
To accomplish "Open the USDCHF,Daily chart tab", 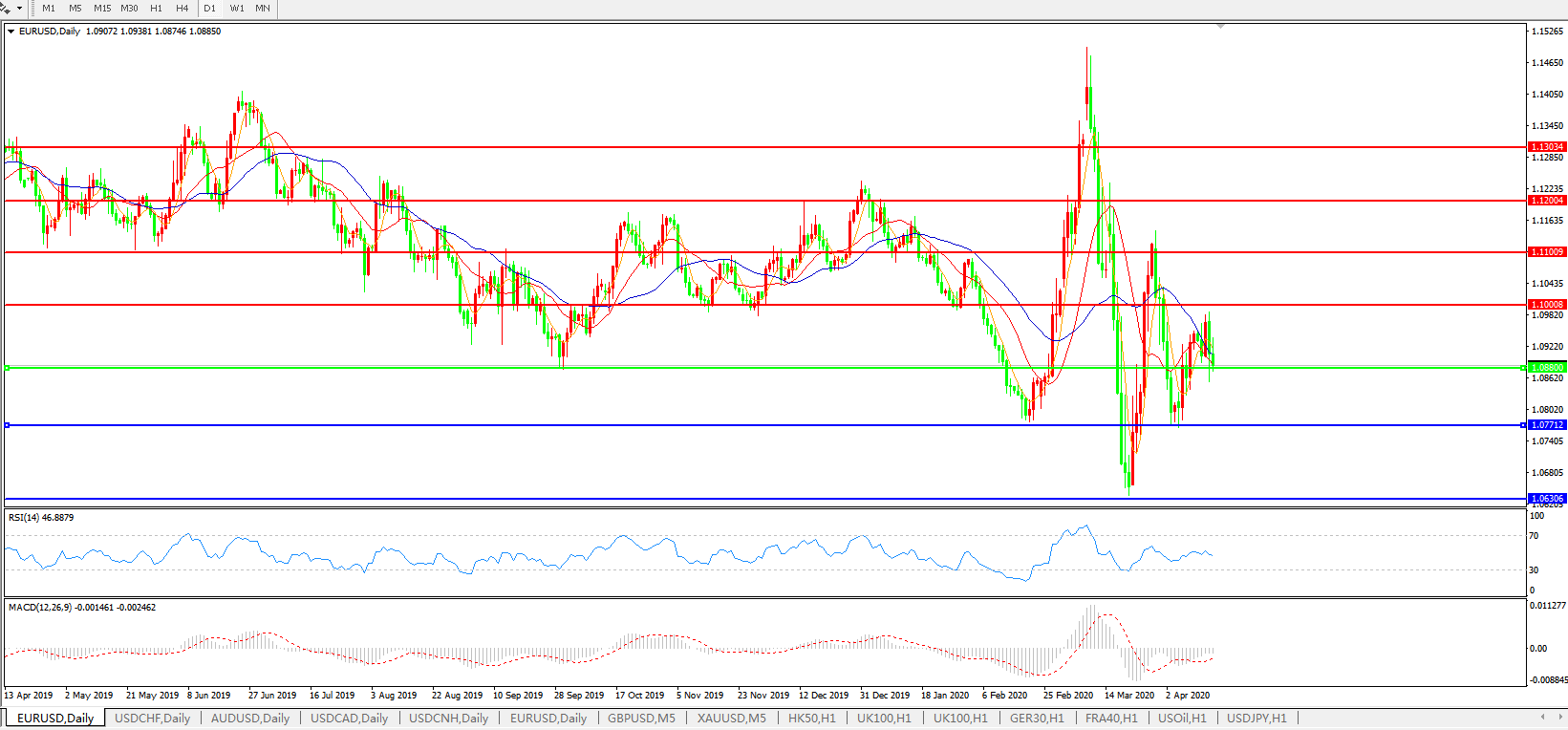I will tap(152, 719).
